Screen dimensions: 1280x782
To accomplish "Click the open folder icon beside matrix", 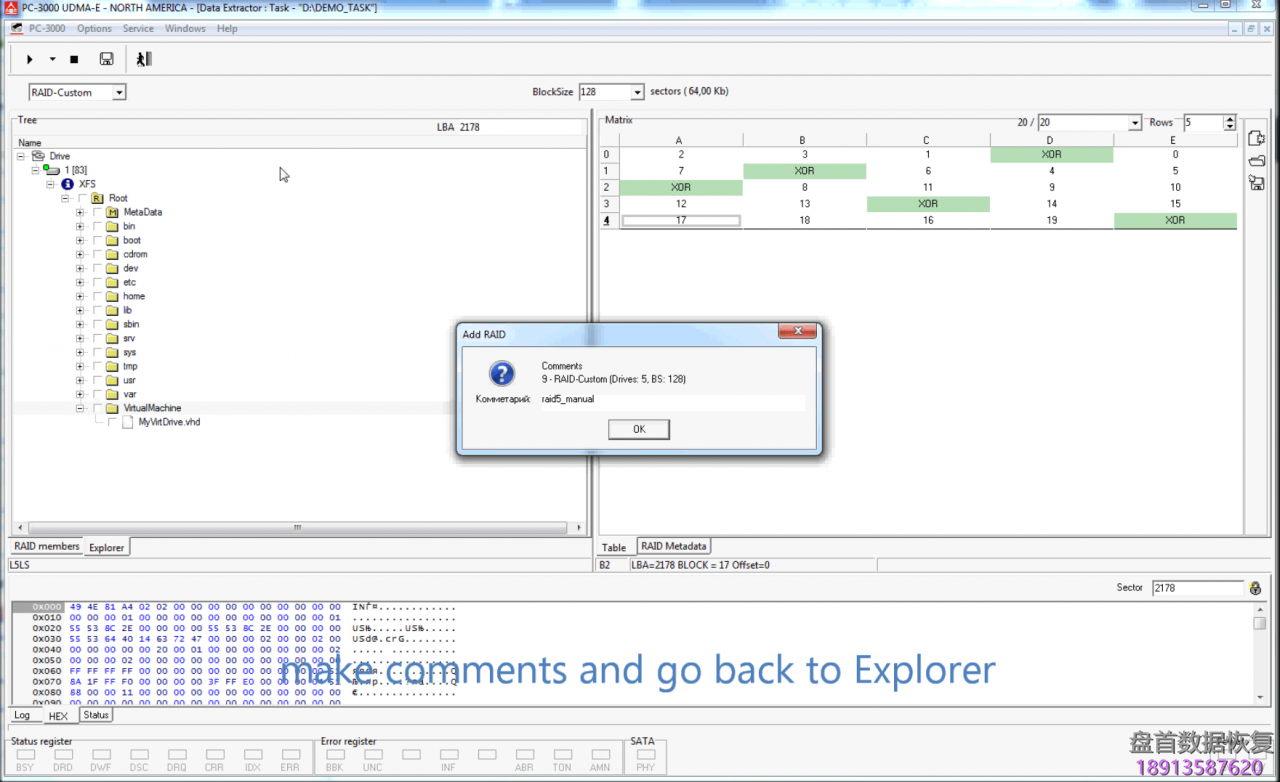I will pos(1256,160).
